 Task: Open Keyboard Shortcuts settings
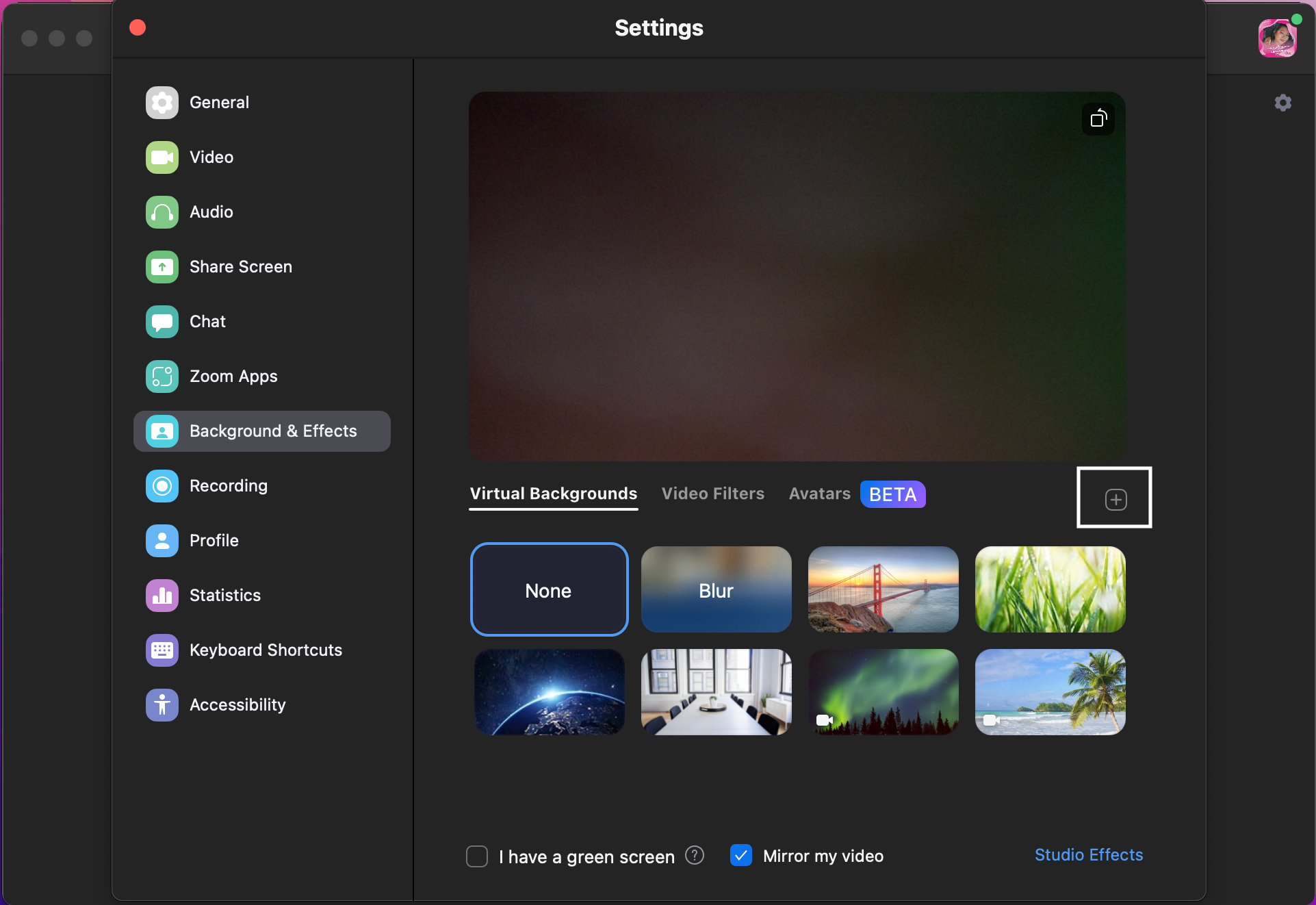pyautogui.click(x=162, y=650)
